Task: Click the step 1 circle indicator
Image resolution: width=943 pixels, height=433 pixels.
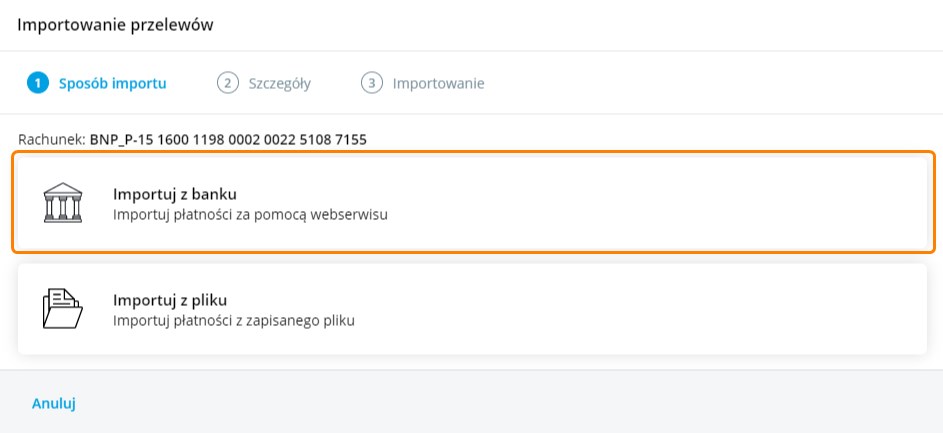Action: click(38, 83)
